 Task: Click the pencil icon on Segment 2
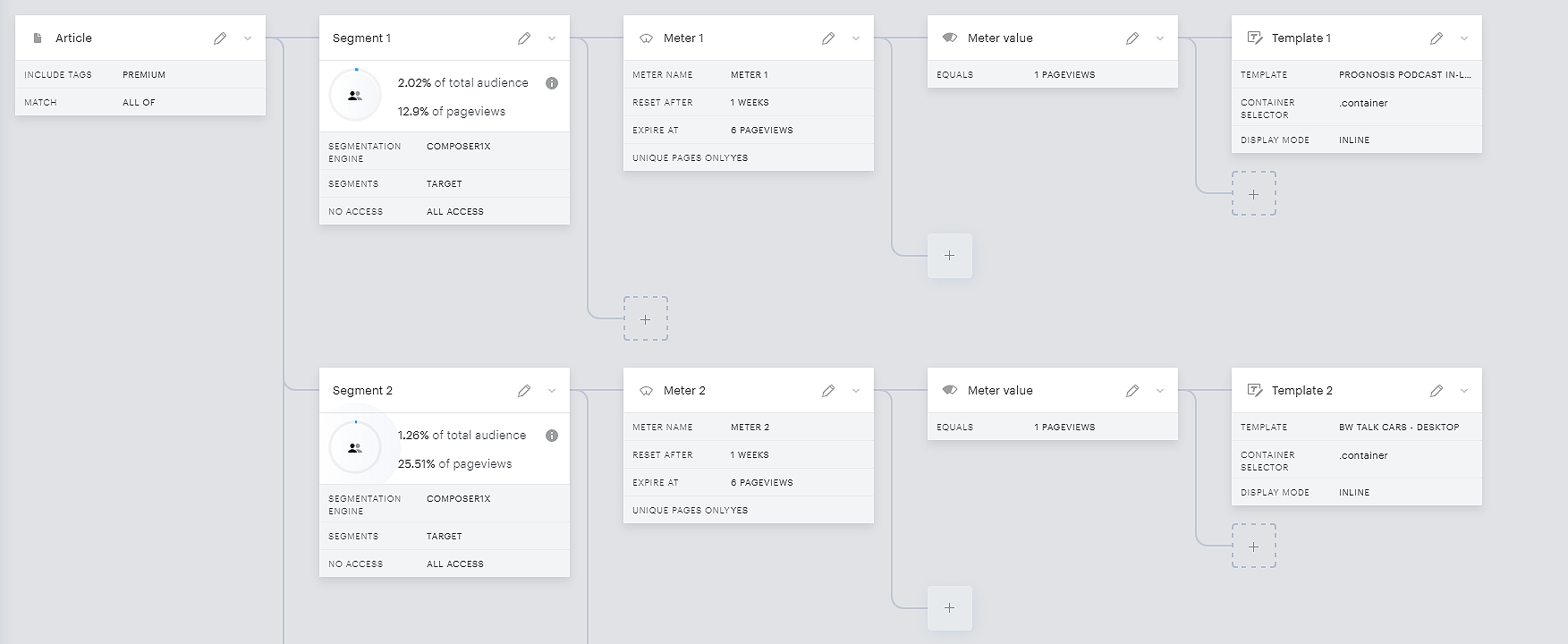[x=524, y=391]
